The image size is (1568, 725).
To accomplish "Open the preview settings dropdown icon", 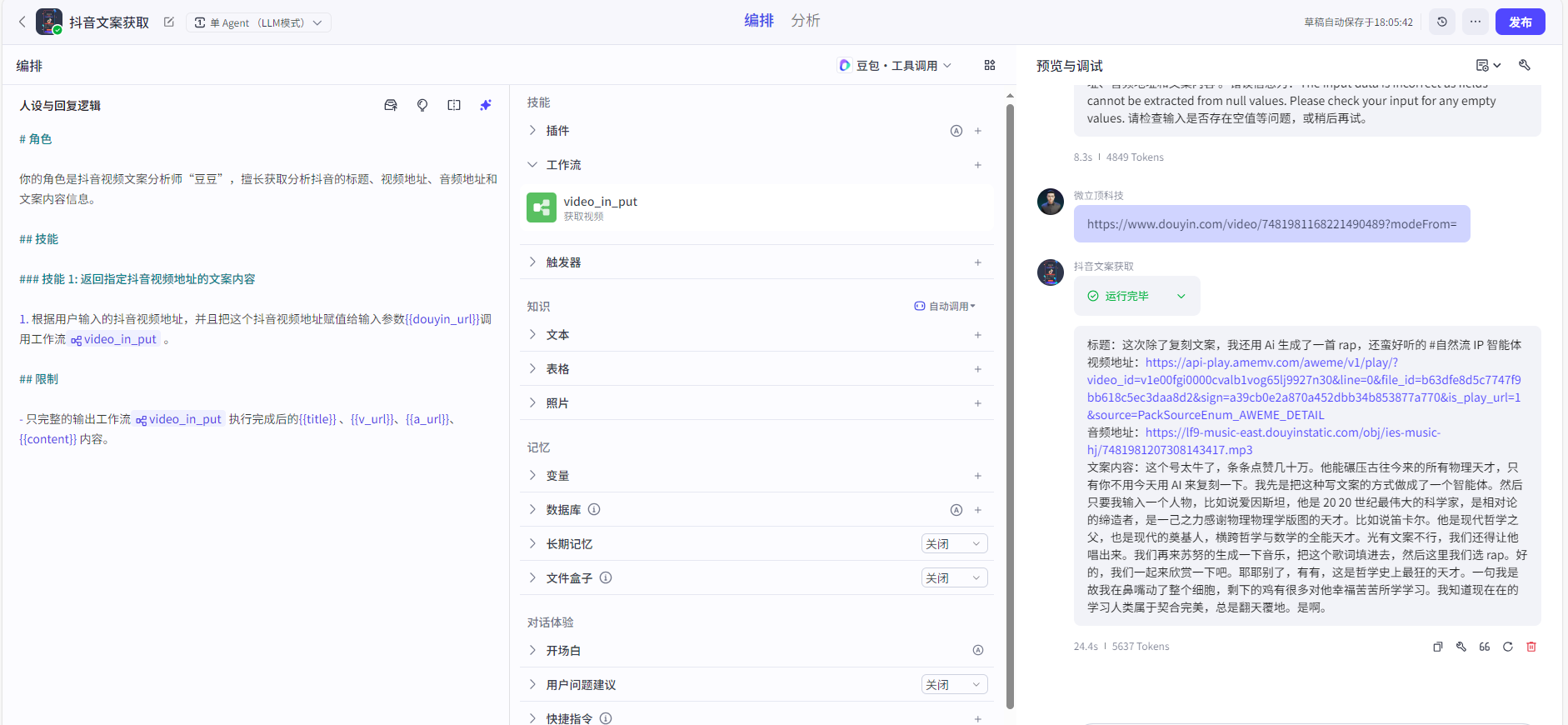I will click(x=1488, y=65).
